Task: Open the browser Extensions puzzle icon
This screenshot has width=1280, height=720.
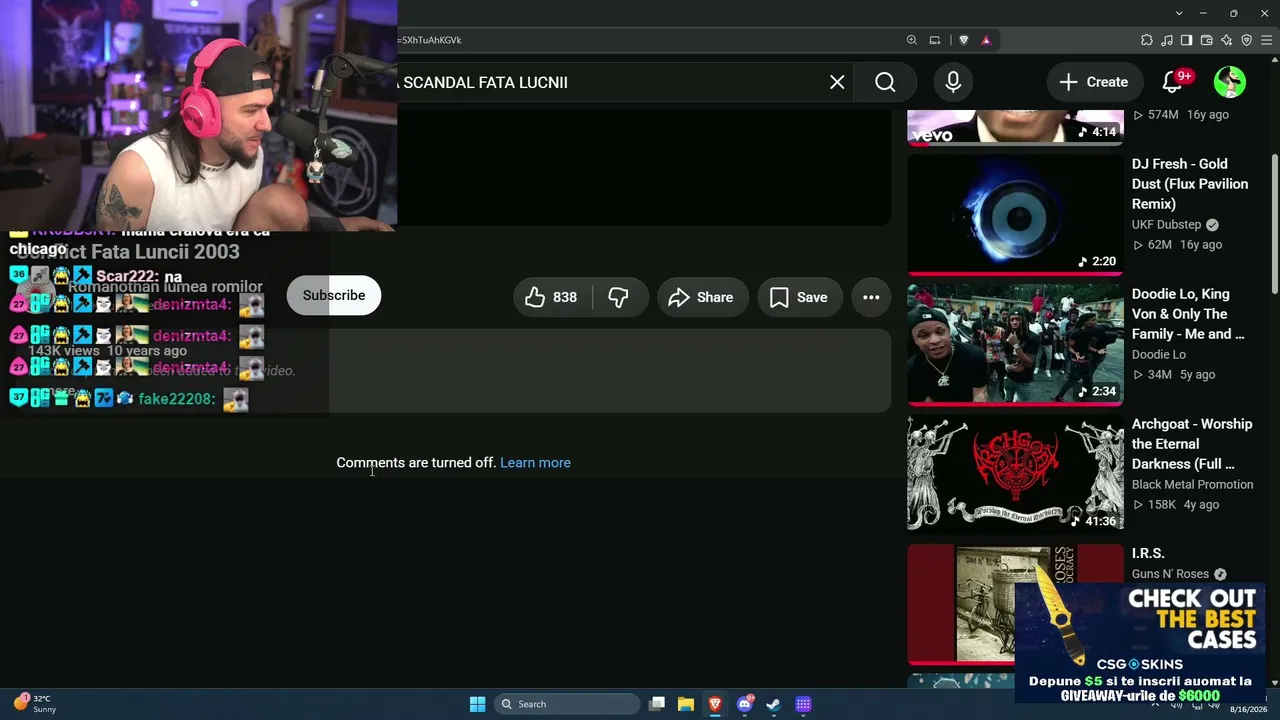Action: pyautogui.click(x=1147, y=40)
